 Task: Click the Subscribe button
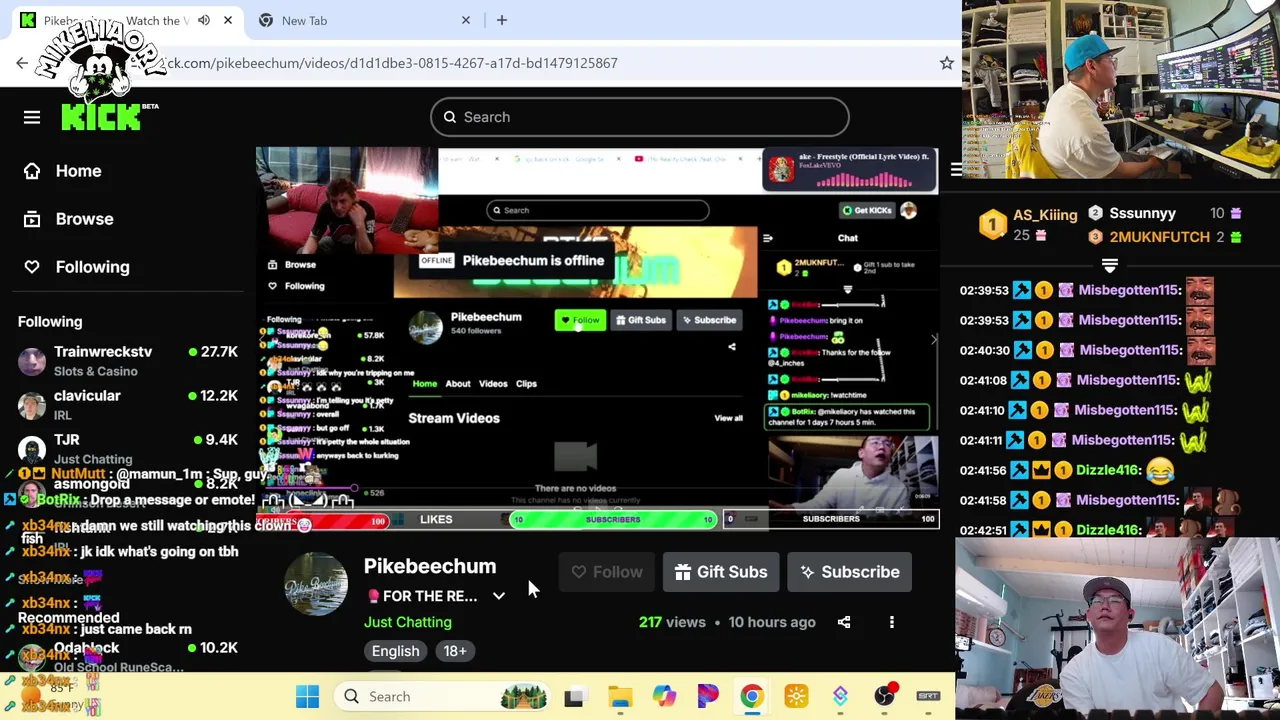(850, 572)
